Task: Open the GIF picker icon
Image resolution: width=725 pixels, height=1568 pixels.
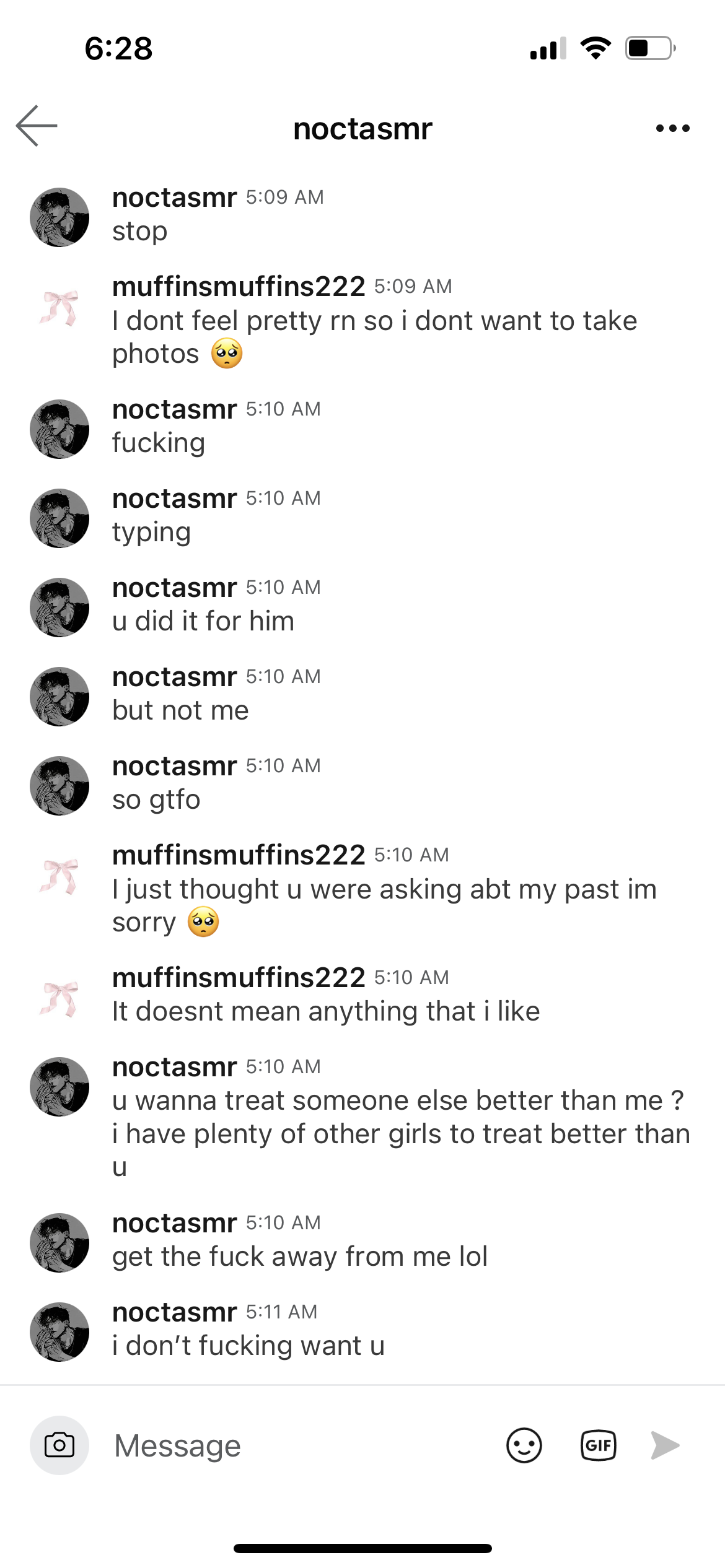Action: (598, 1445)
